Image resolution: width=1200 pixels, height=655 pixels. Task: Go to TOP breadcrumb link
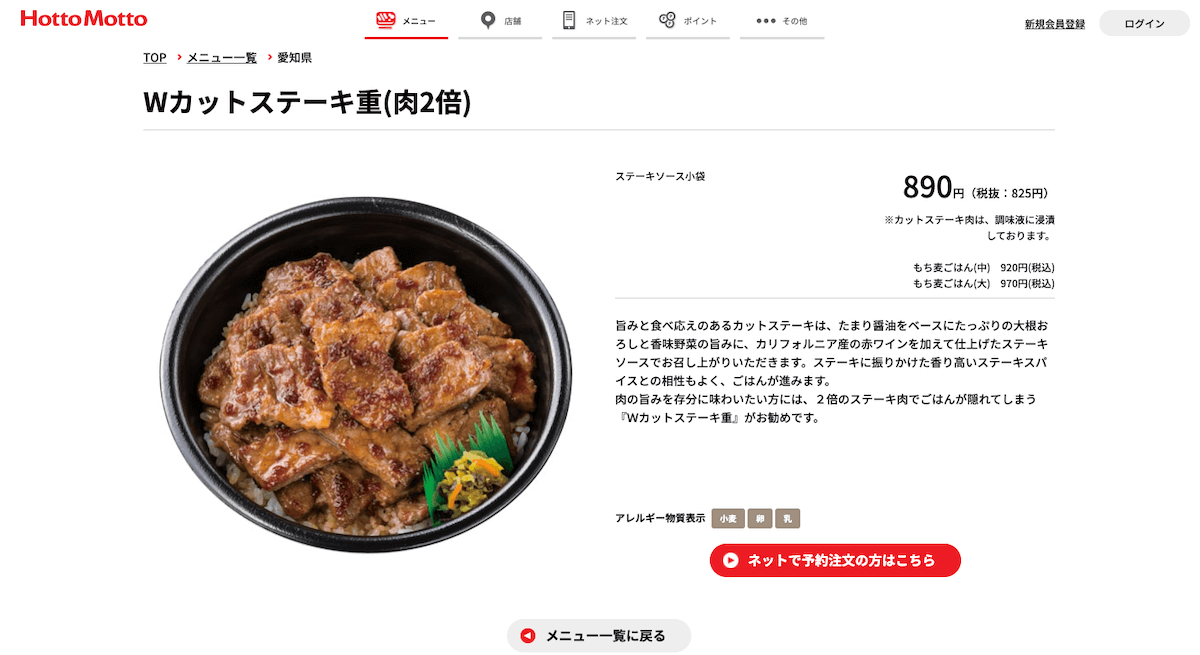[155, 58]
